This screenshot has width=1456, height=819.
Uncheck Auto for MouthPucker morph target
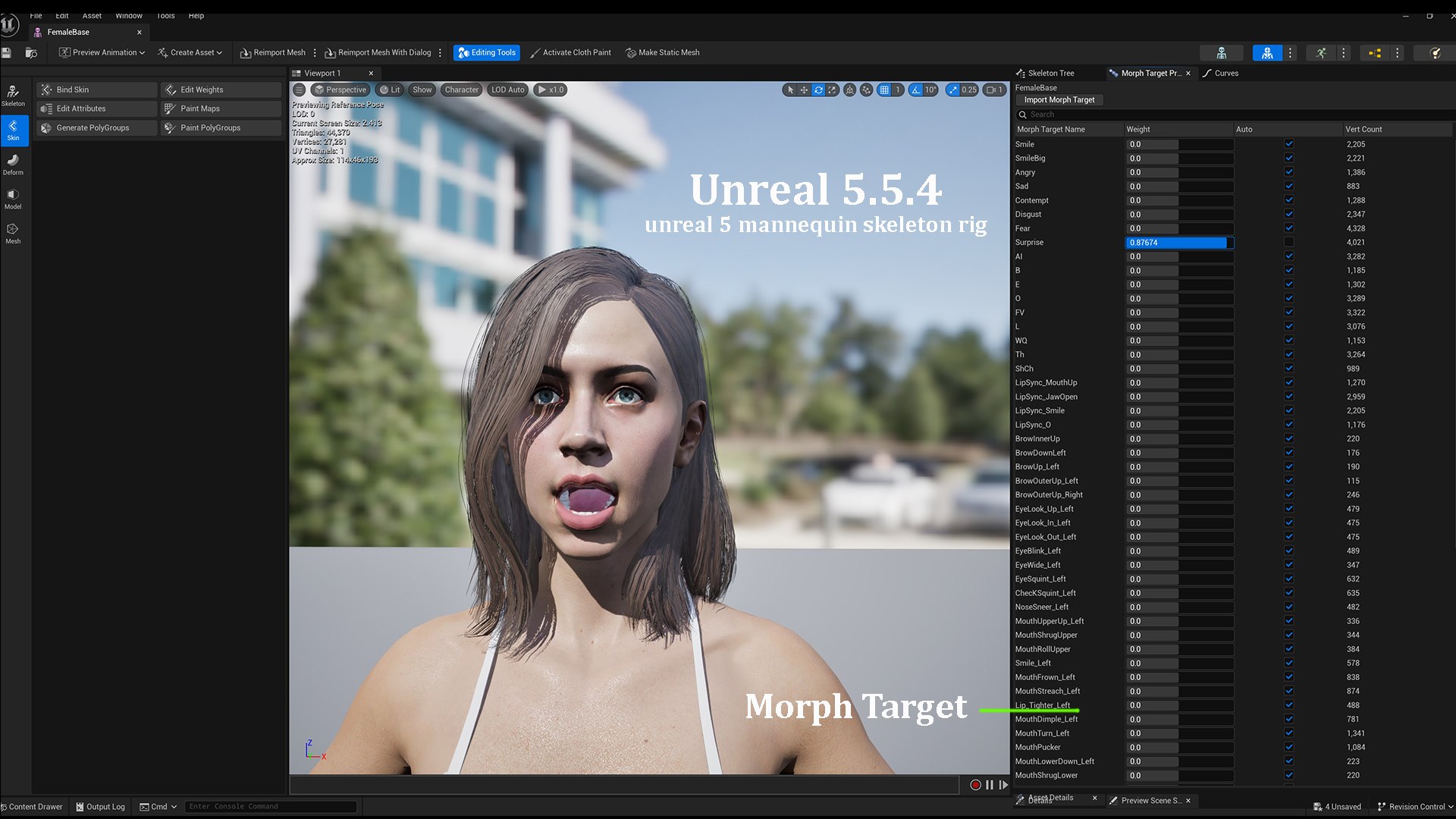(1288, 747)
